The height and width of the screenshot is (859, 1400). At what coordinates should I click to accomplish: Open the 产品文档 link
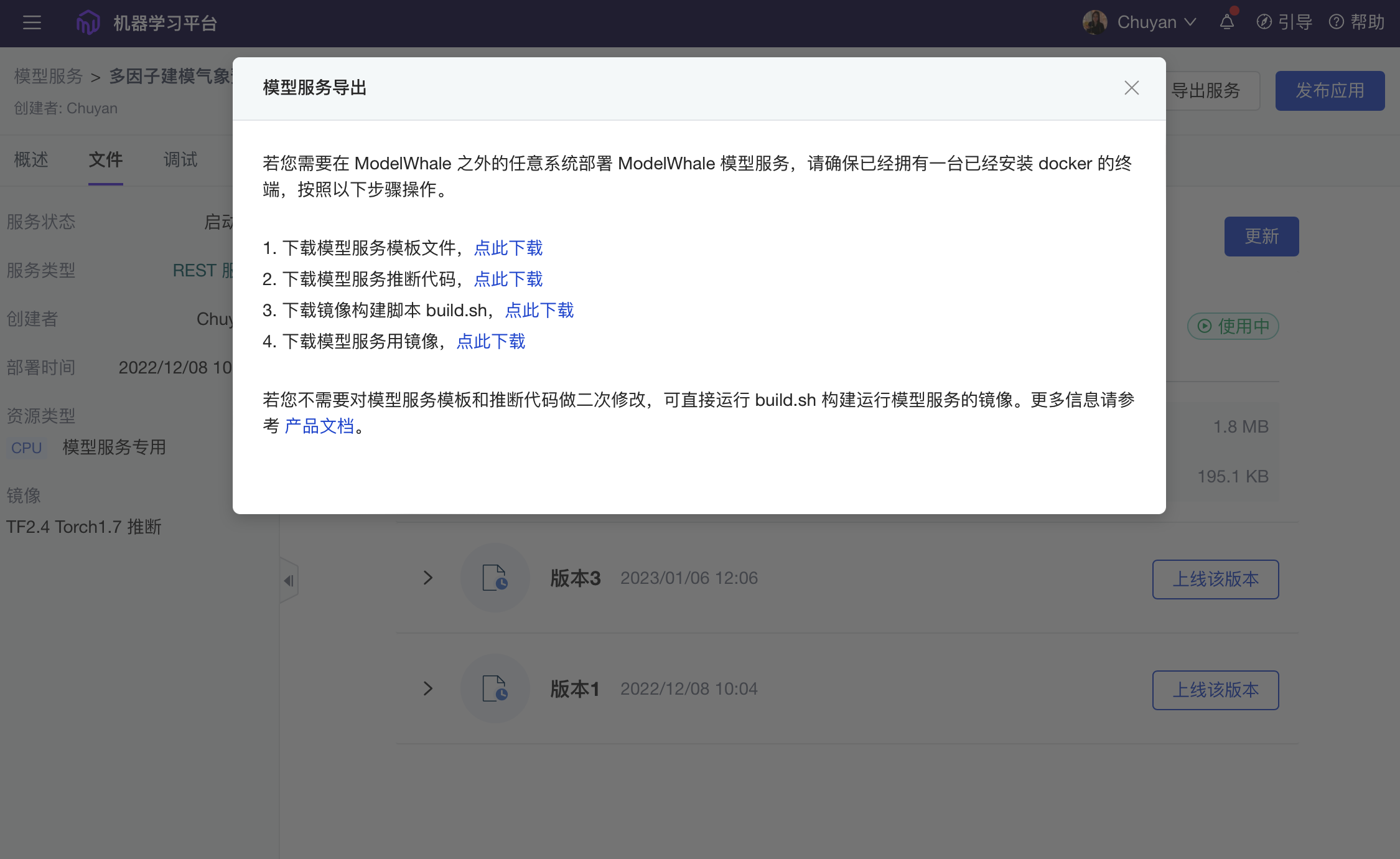coord(319,426)
